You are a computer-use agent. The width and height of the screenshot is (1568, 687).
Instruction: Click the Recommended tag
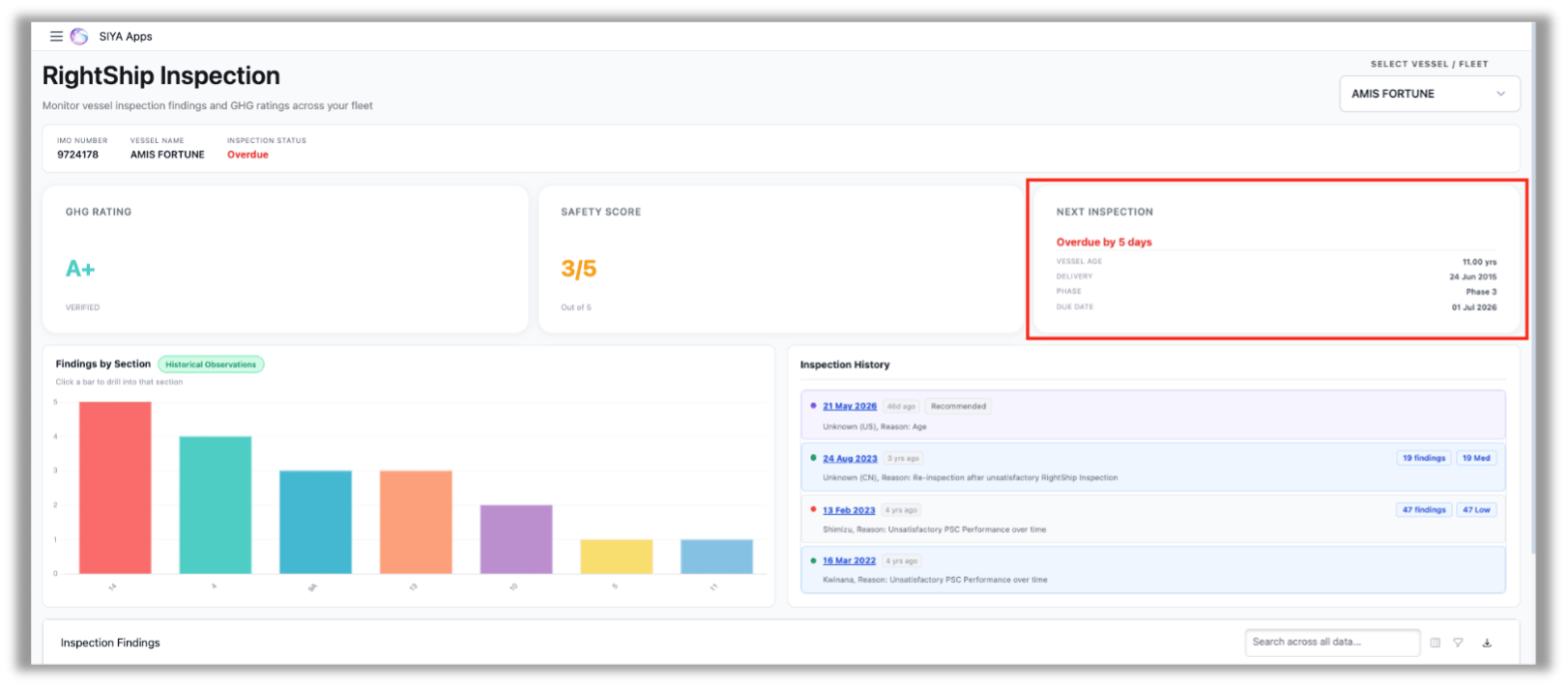pos(958,407)
